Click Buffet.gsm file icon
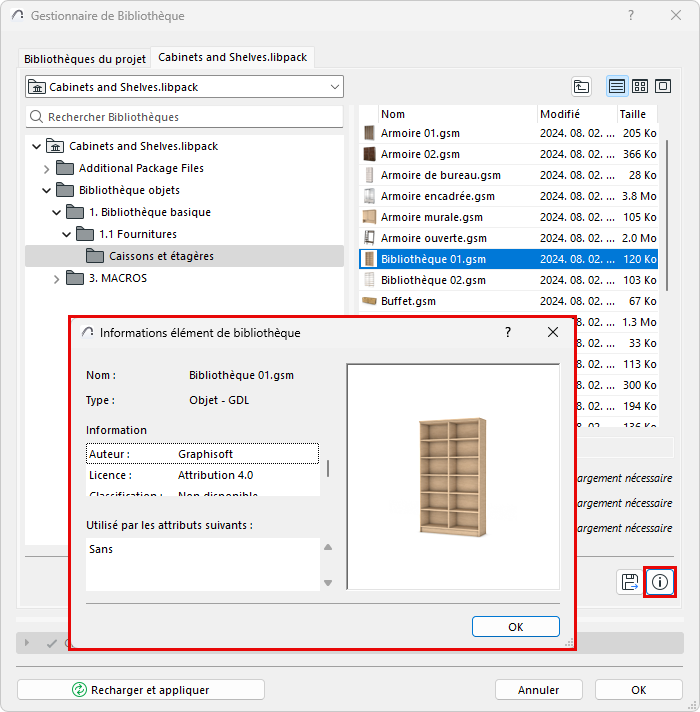The image size is (700, 712). point(369,301)
